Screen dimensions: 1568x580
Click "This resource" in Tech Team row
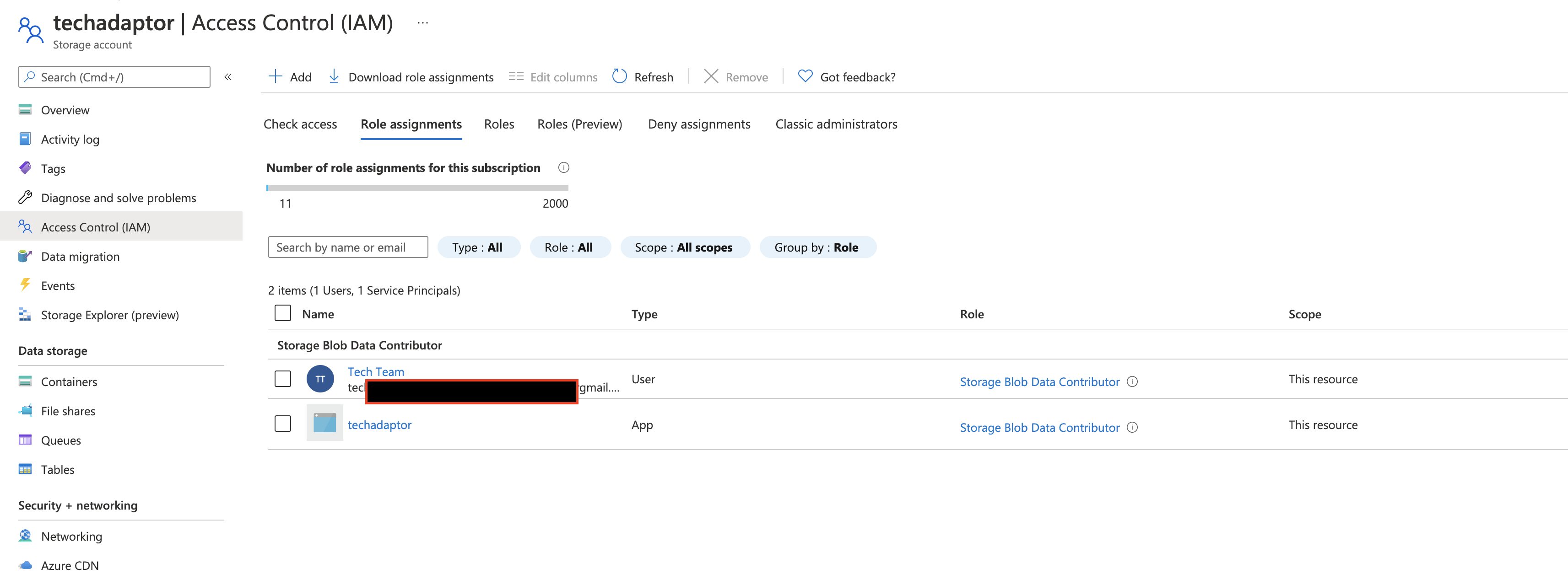coord(1323,379)
